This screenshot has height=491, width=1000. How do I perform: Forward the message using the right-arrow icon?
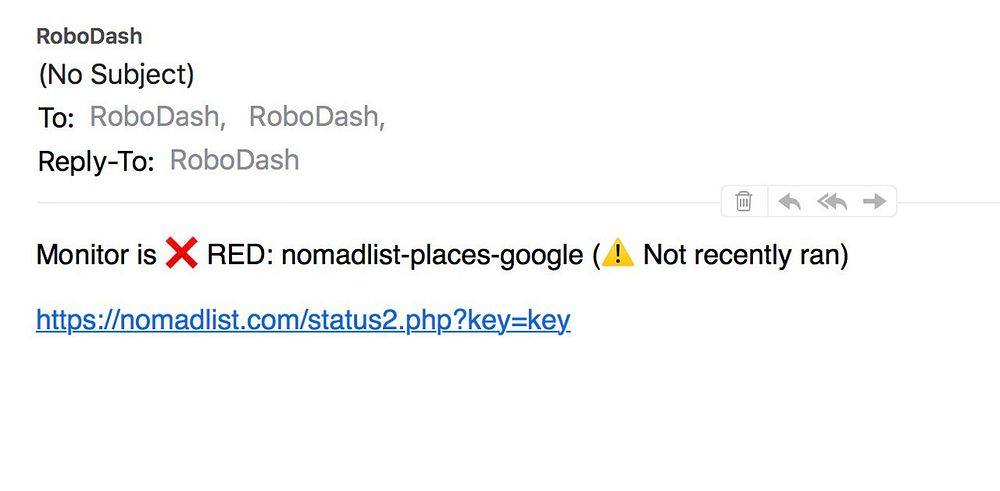[x=875, y=201]
